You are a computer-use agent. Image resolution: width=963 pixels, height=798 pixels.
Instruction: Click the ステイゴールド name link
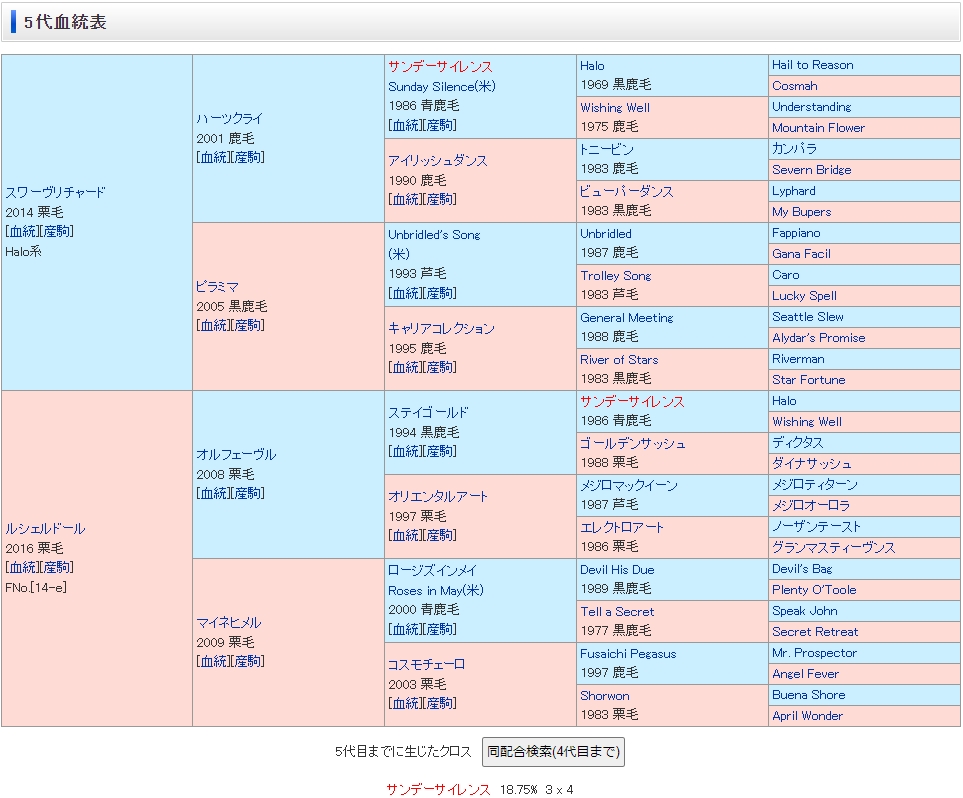pos(428,412)
